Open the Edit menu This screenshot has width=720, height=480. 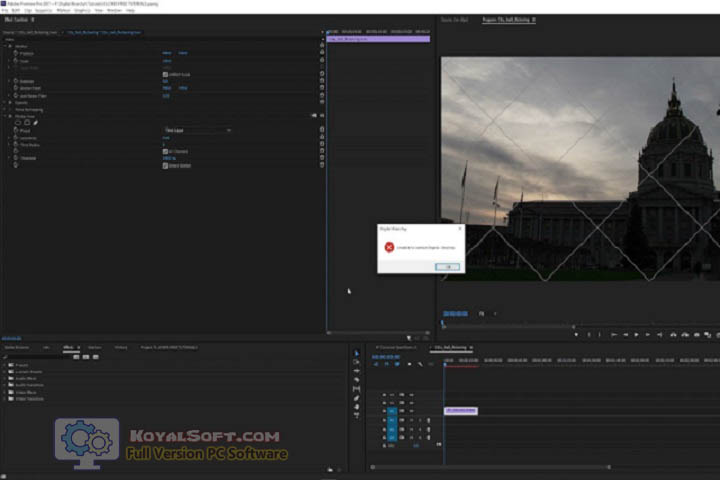16,10
